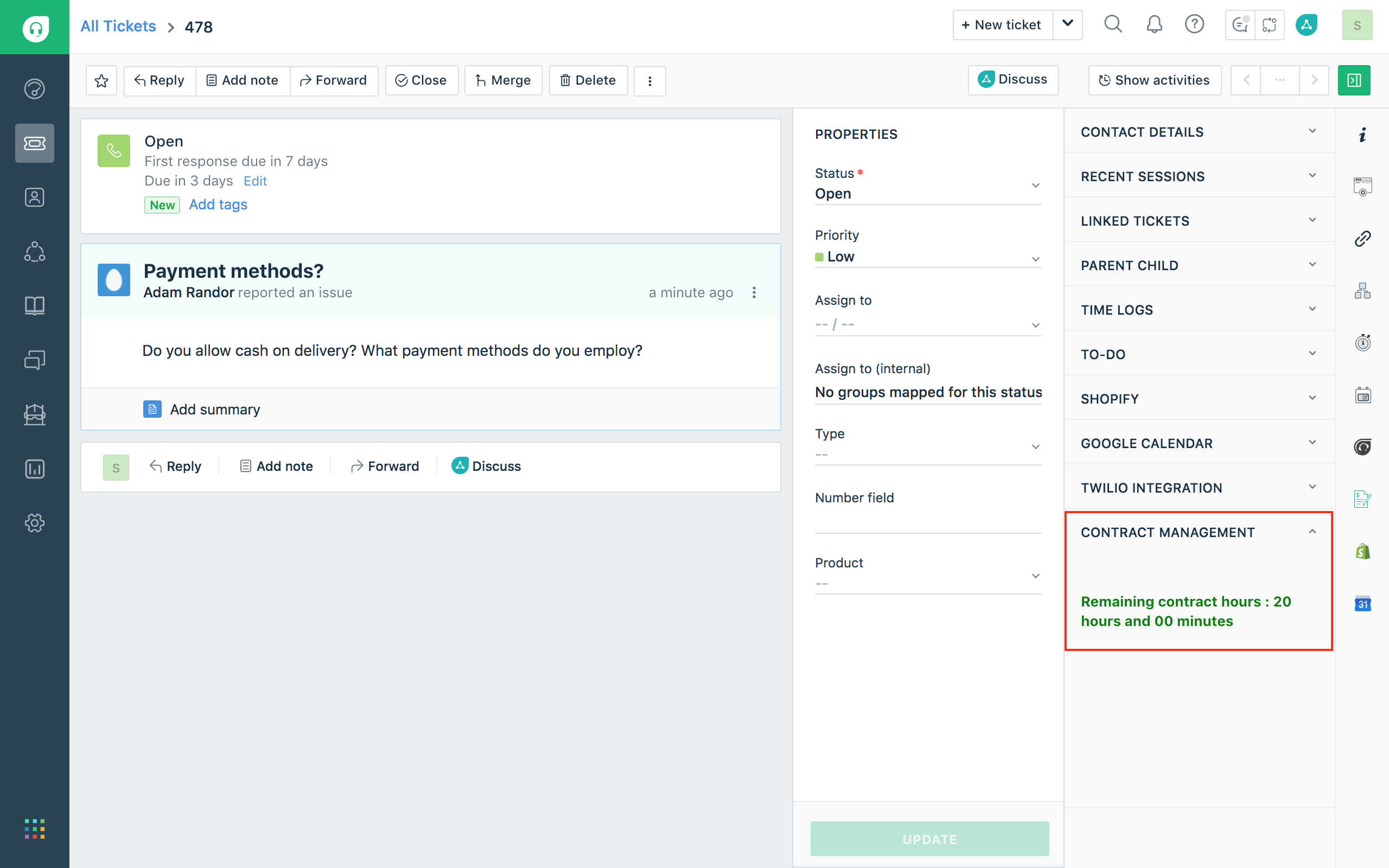
Task: Open Admin settings gear in sidebar
Action: [x=34, y=523]
